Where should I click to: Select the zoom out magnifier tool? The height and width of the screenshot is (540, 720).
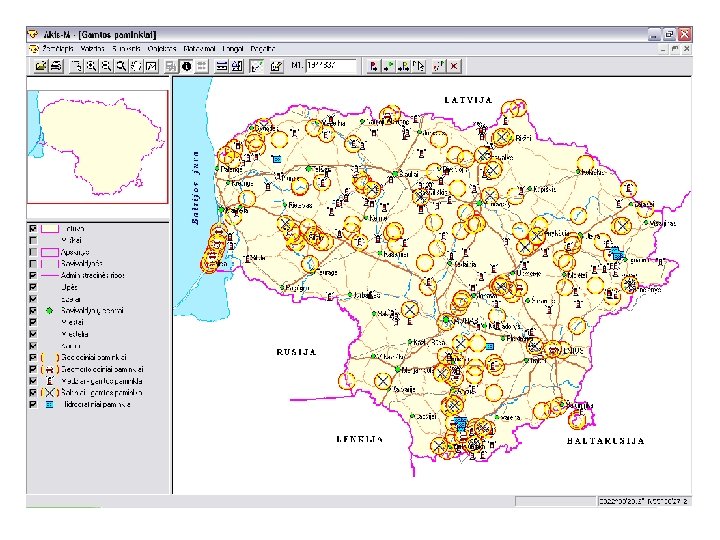coord(106,66)
